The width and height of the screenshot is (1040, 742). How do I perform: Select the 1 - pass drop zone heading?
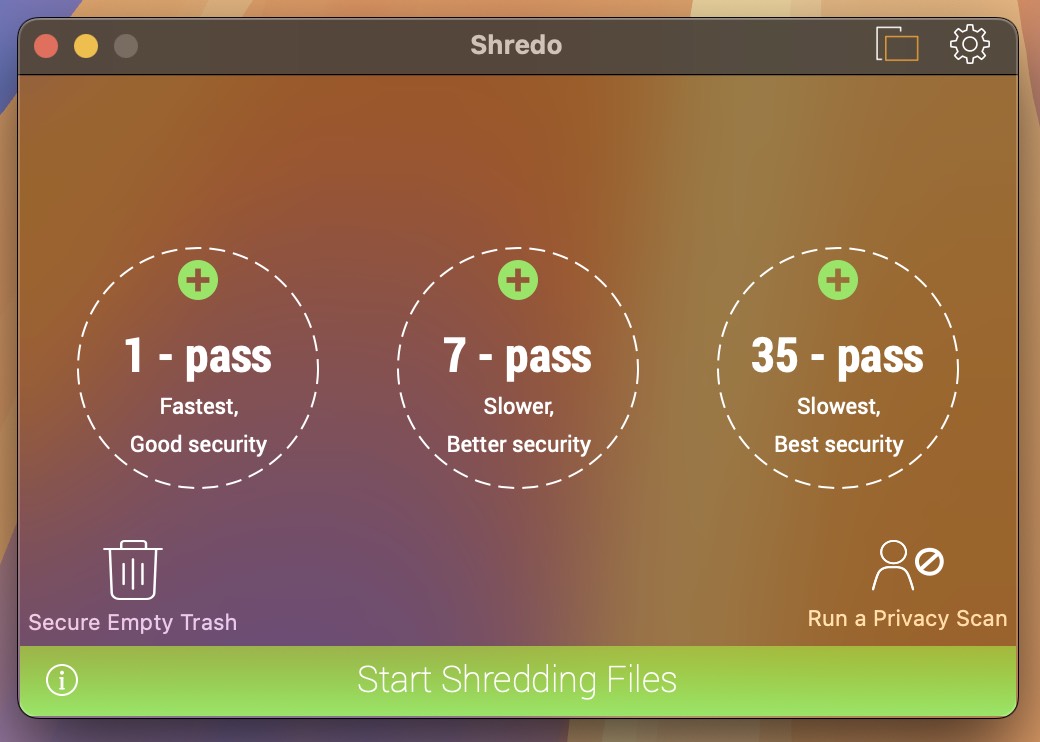(x=198, y=356)
